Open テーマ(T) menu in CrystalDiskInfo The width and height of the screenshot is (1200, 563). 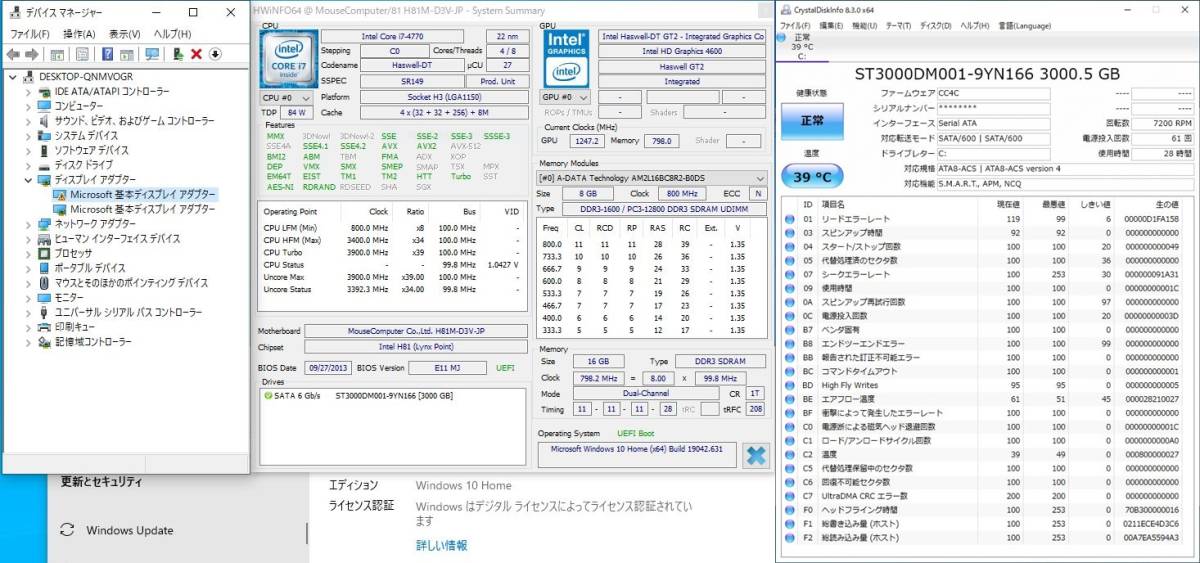click(x=899, y=24)
